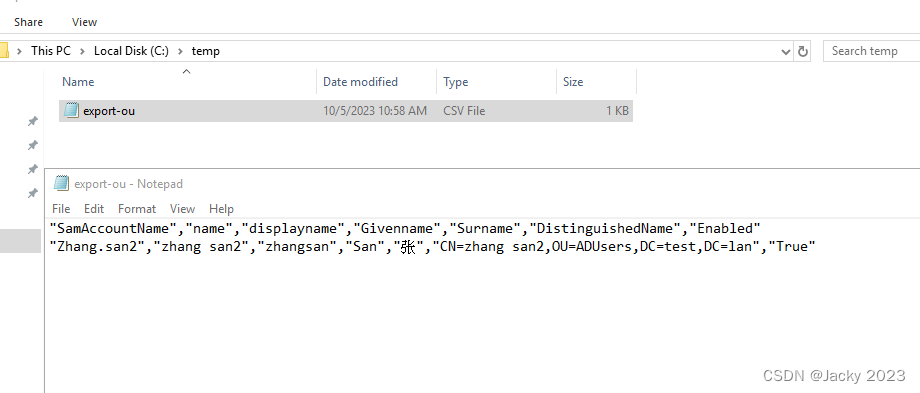Screen dimensions: 920x393
Task: Select the export-ou CSV file icon
Action: click(71, 110)
